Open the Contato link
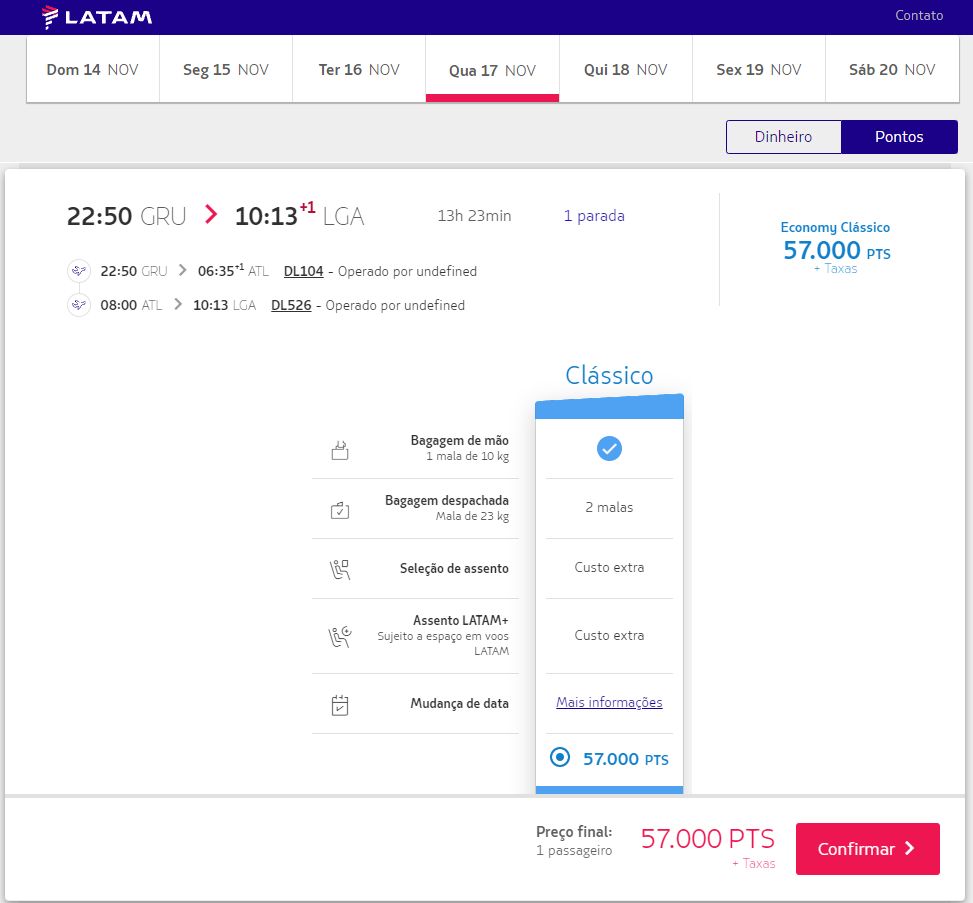 919,16
